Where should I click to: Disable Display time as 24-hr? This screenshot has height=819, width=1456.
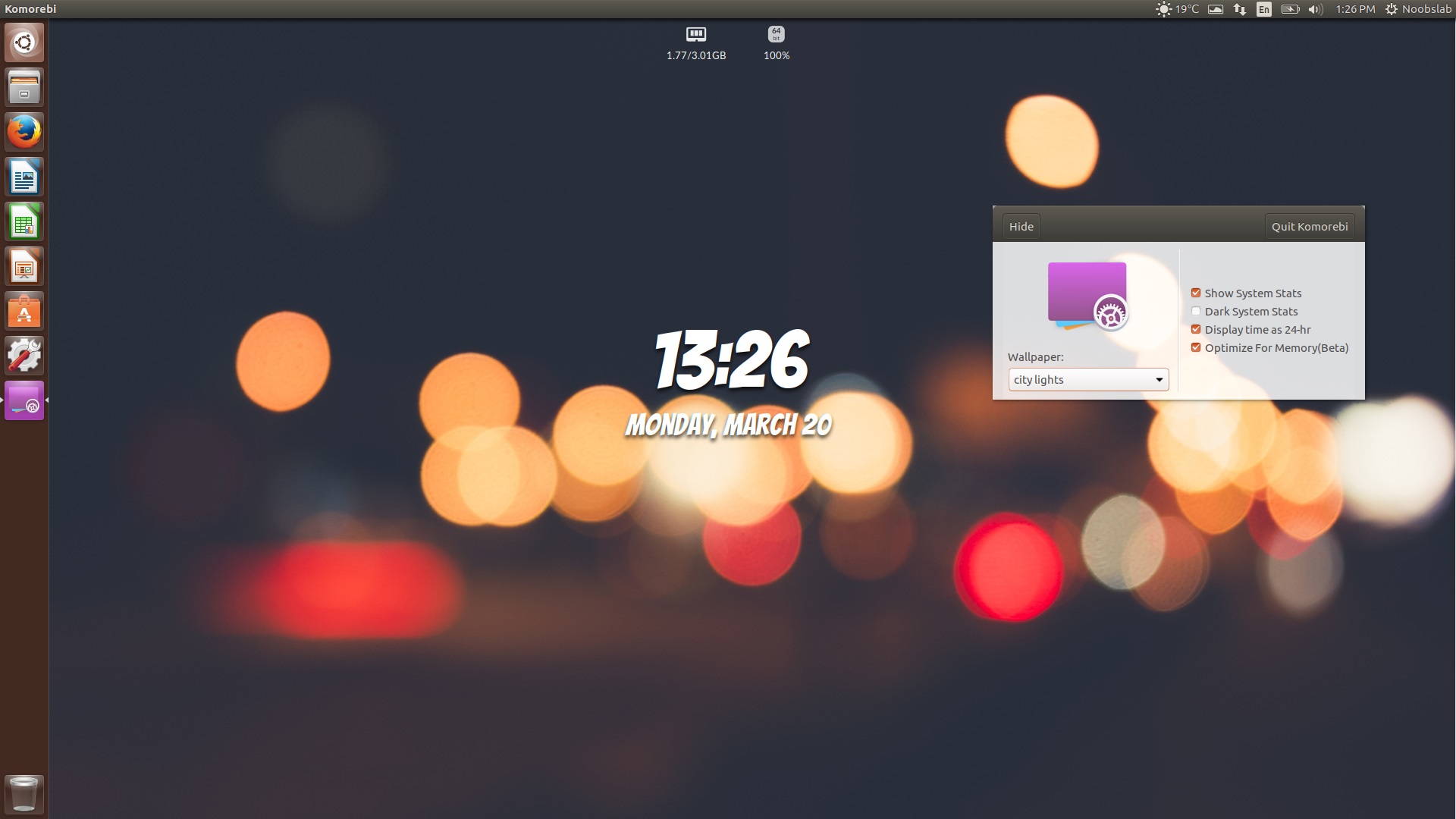(x=1196, y=329)
